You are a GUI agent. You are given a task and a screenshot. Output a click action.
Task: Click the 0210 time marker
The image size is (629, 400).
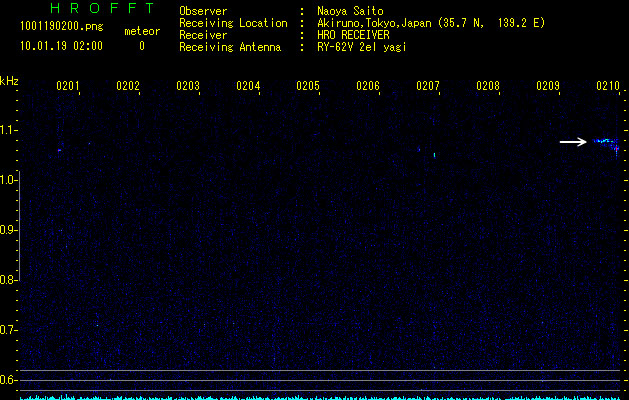pyautogui.click(x=608, y=87)
